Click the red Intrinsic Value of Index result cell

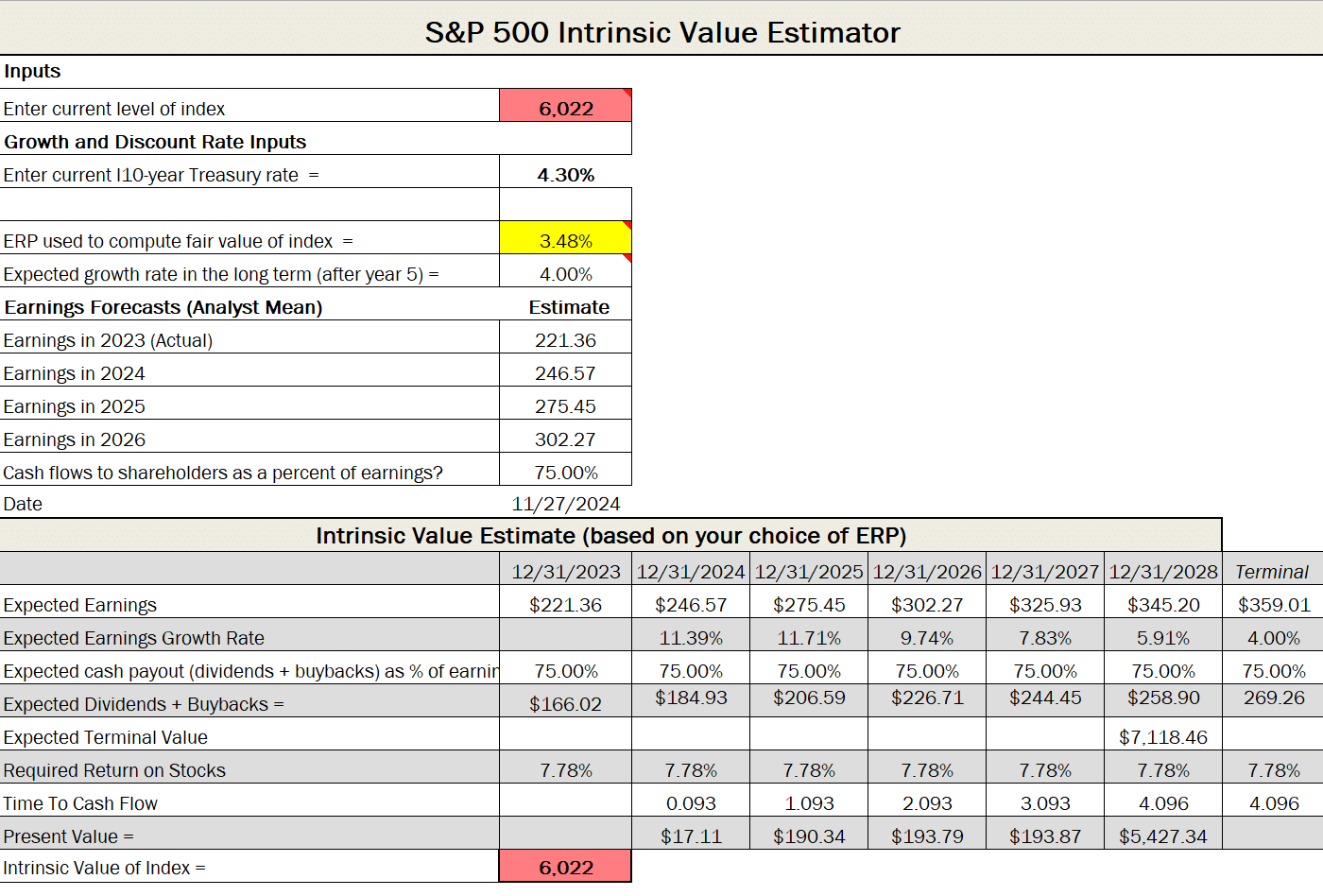point(564,865)
